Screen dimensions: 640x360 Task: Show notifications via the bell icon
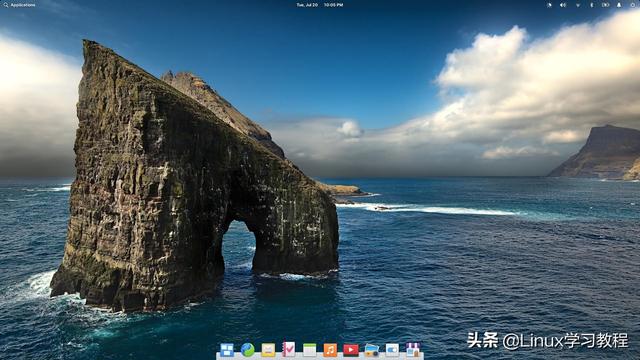coord(619,5)
